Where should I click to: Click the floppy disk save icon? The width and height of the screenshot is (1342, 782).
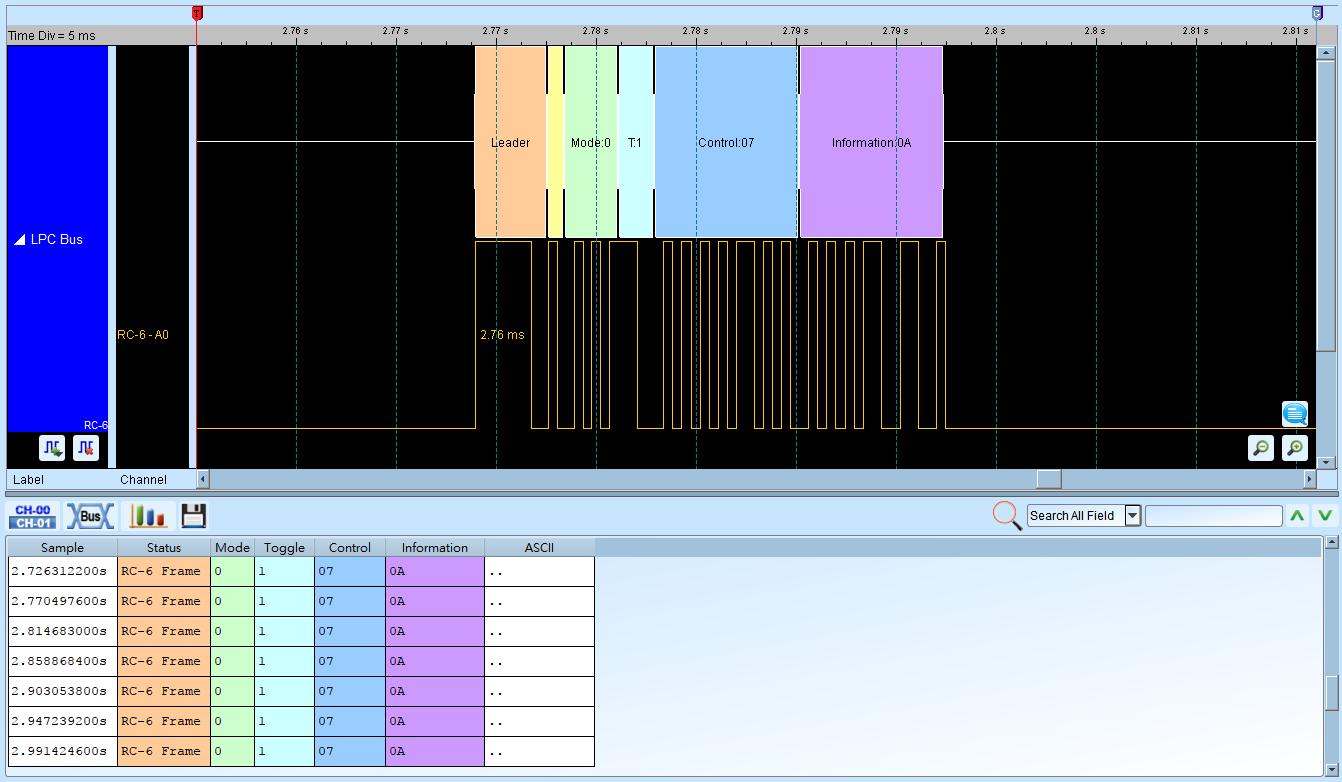(x=194, y=516)
